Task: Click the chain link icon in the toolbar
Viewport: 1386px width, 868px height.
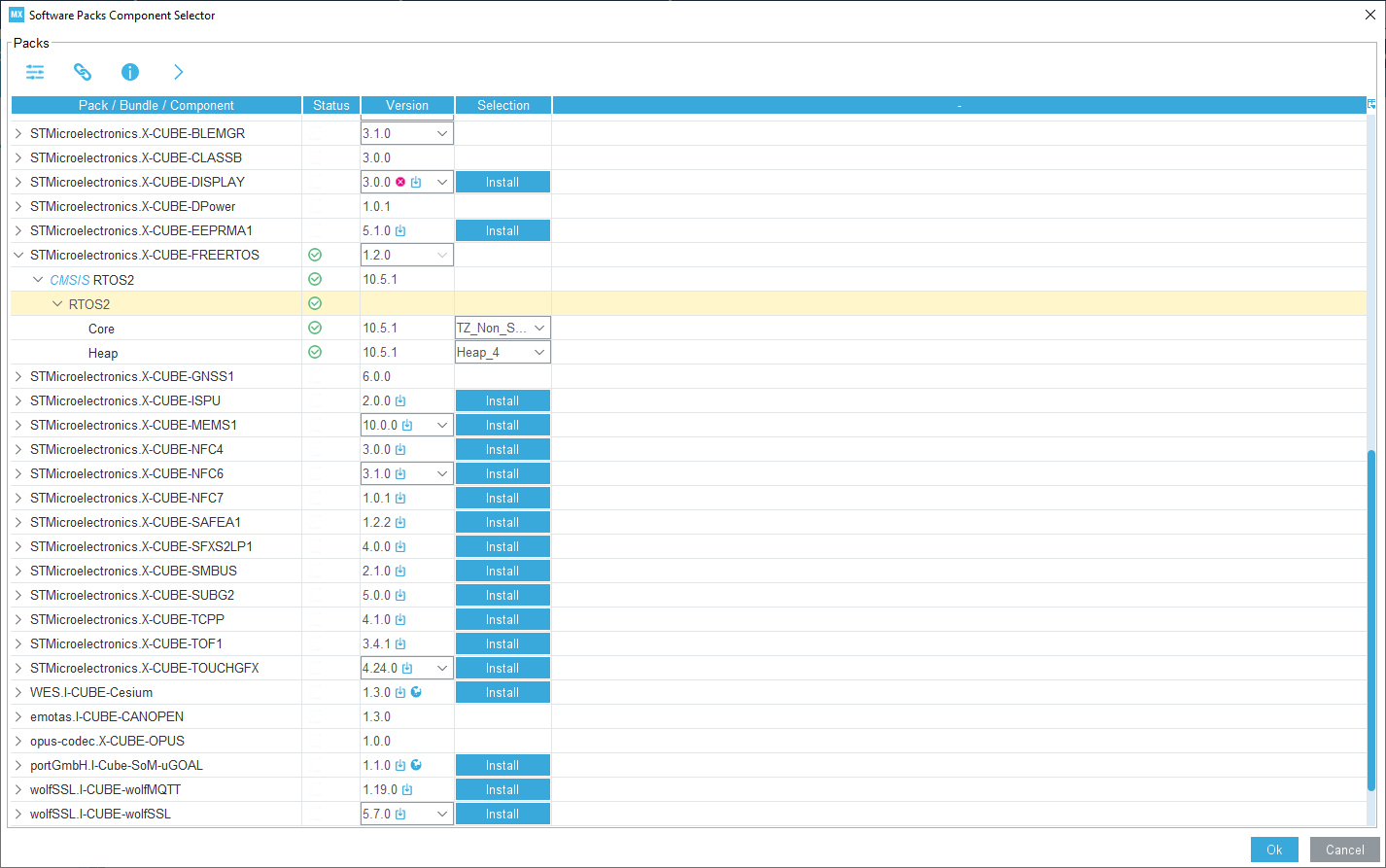Action: (83, 72)
